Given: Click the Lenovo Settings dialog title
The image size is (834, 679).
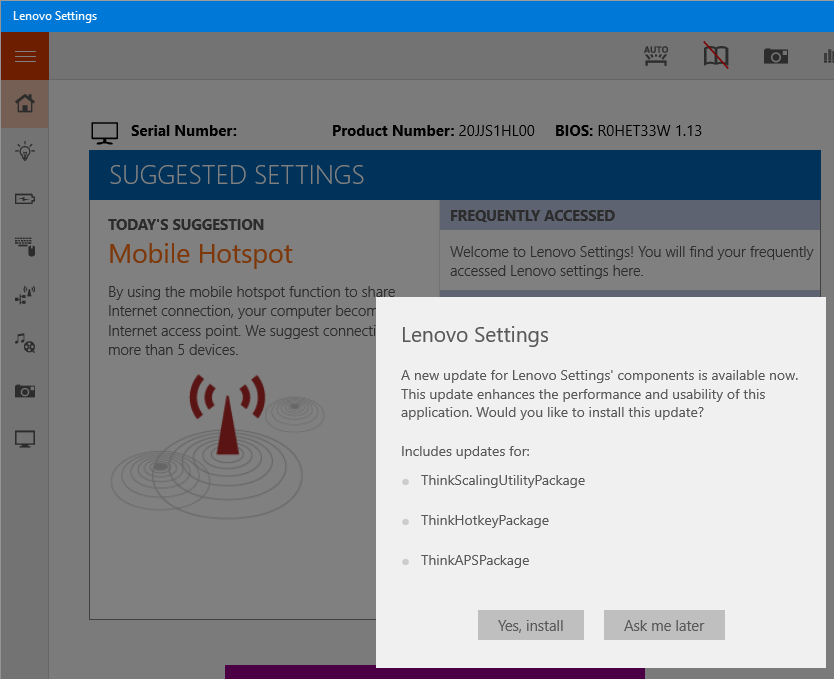Looking at the screenshot, I should click(474, 335).
